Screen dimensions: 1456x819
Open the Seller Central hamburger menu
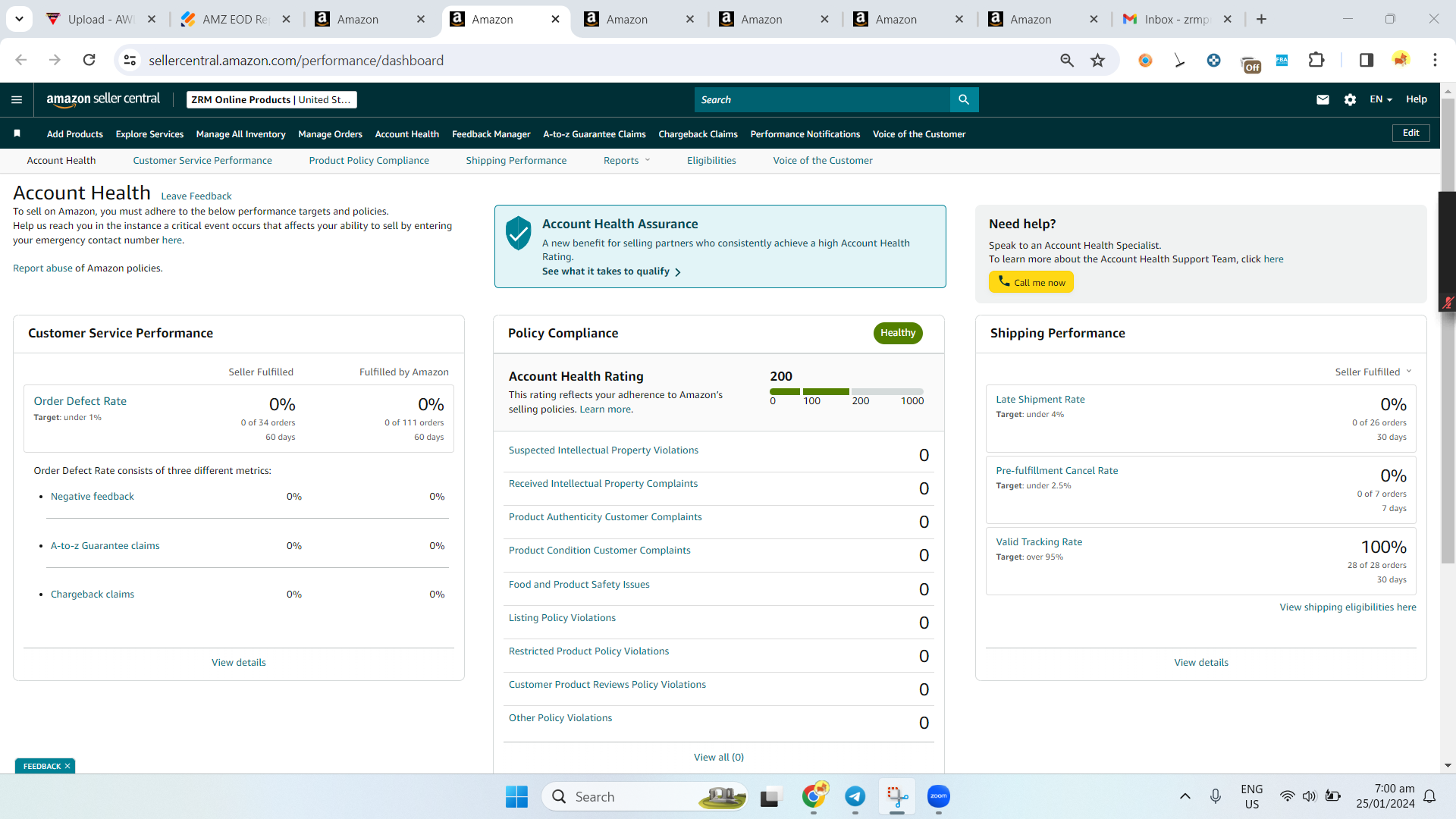tap(17, 99)
